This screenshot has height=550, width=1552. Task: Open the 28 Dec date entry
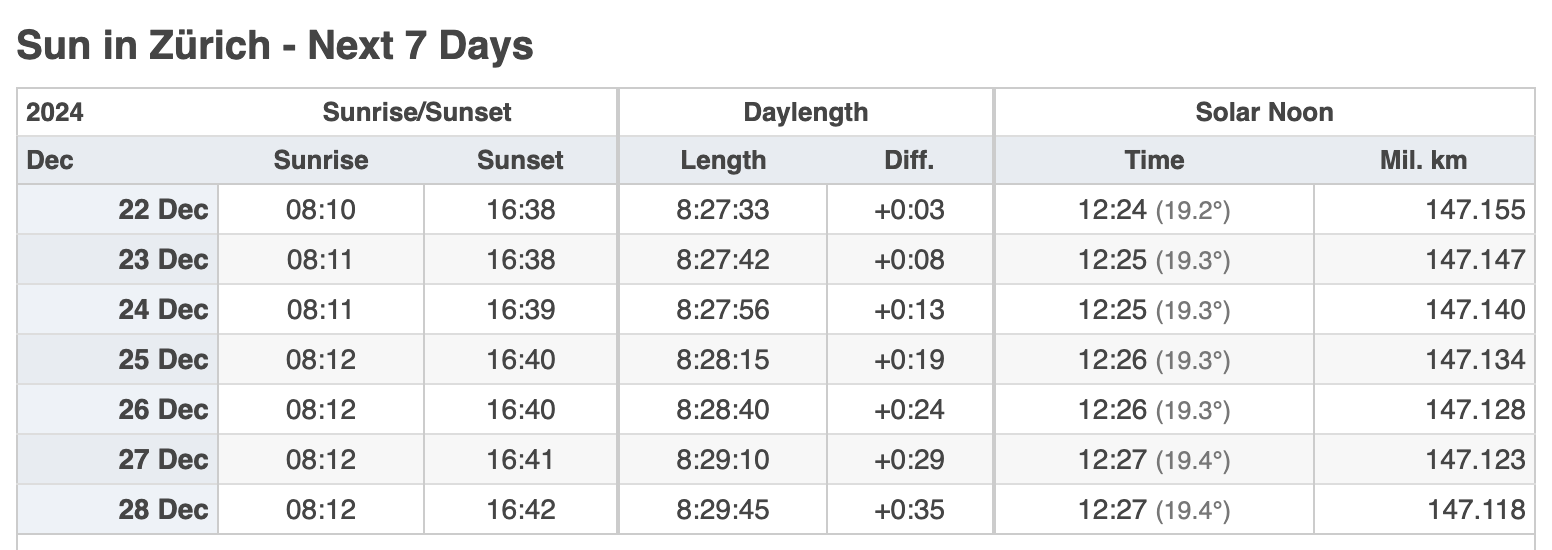(x=118, y=510)
